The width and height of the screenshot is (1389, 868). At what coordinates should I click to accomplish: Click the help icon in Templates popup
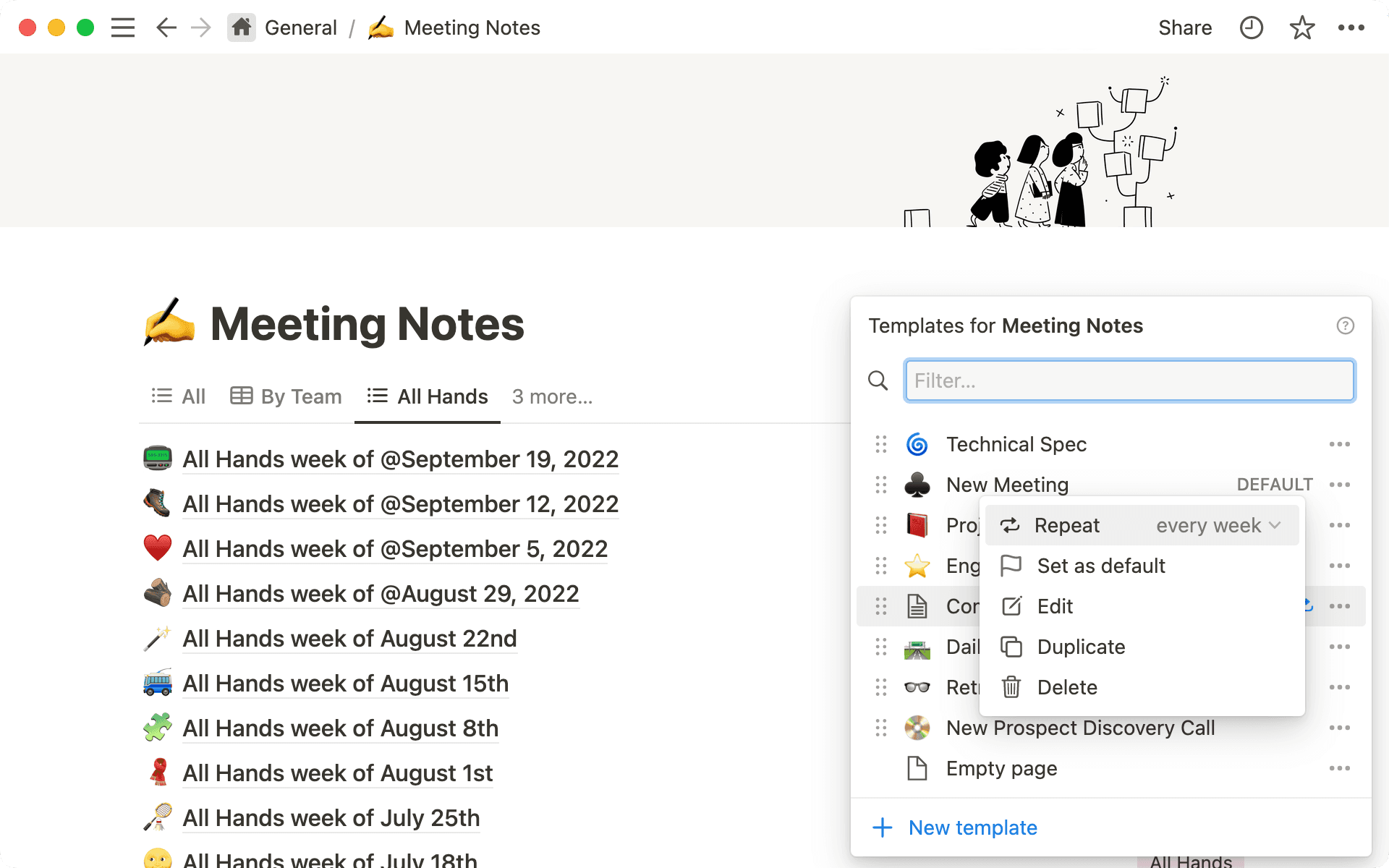(x=1345, y=325)
